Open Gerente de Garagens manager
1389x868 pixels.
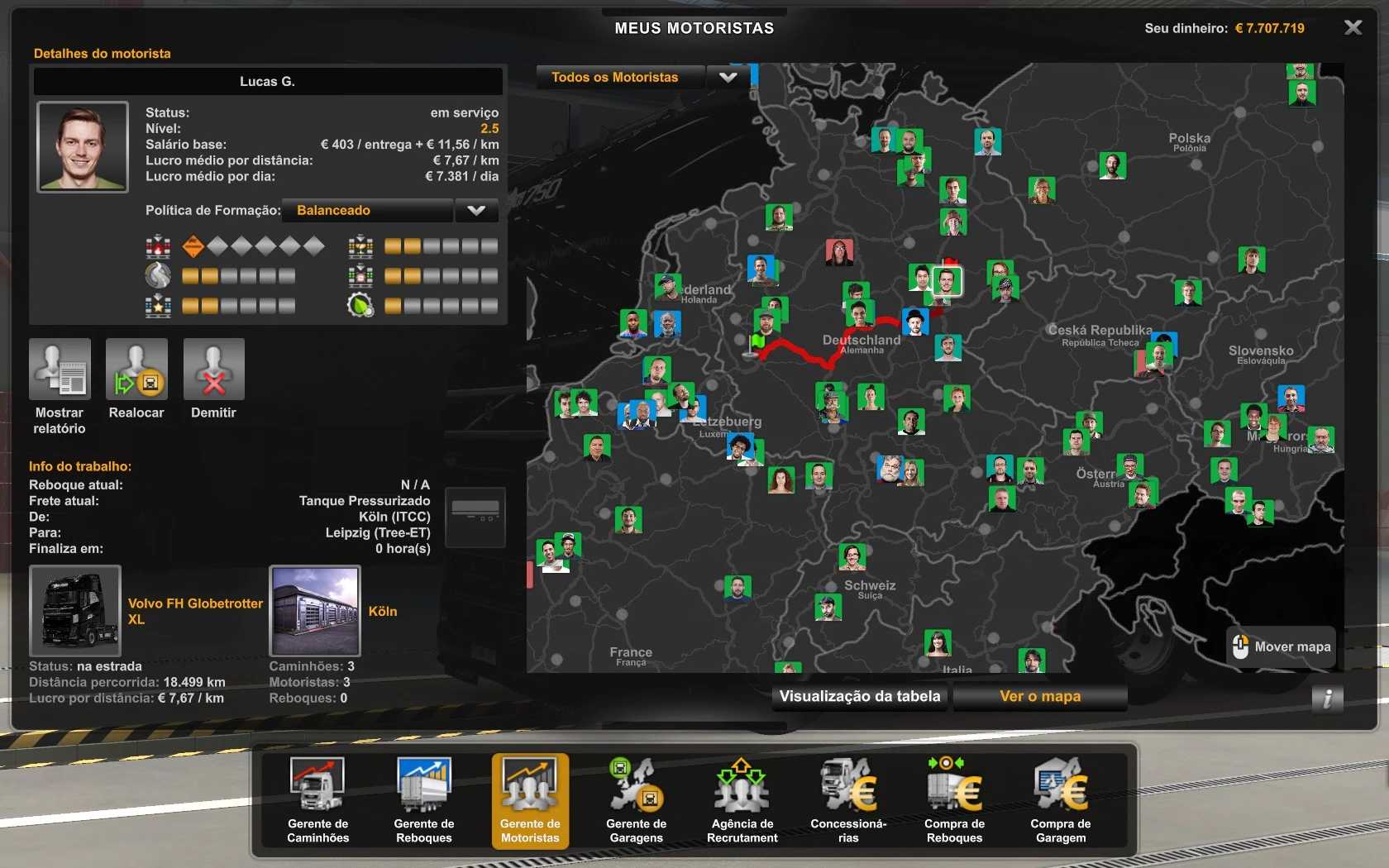point(636,799)
